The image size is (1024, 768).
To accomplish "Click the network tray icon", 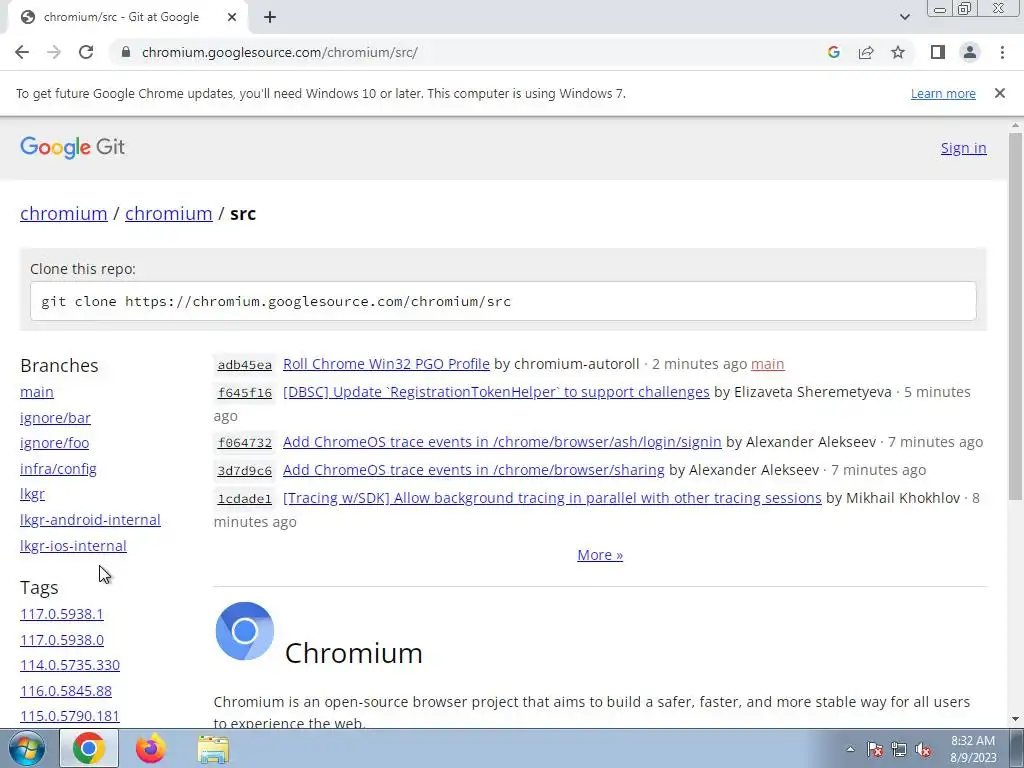I will point(899,749).
